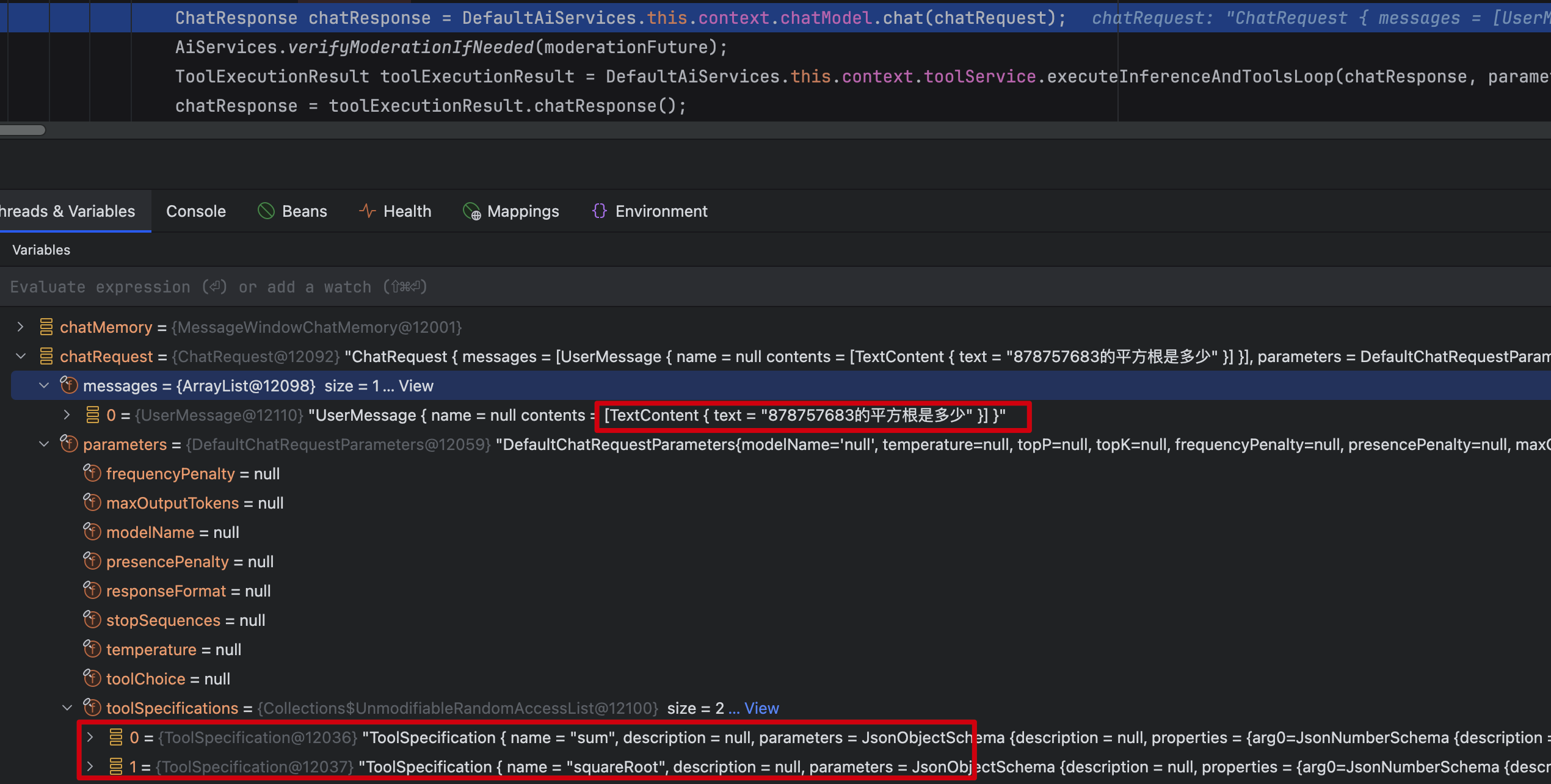Click the chatMemory variable icon
The image size is (1551, 784).
pos(46,327)
